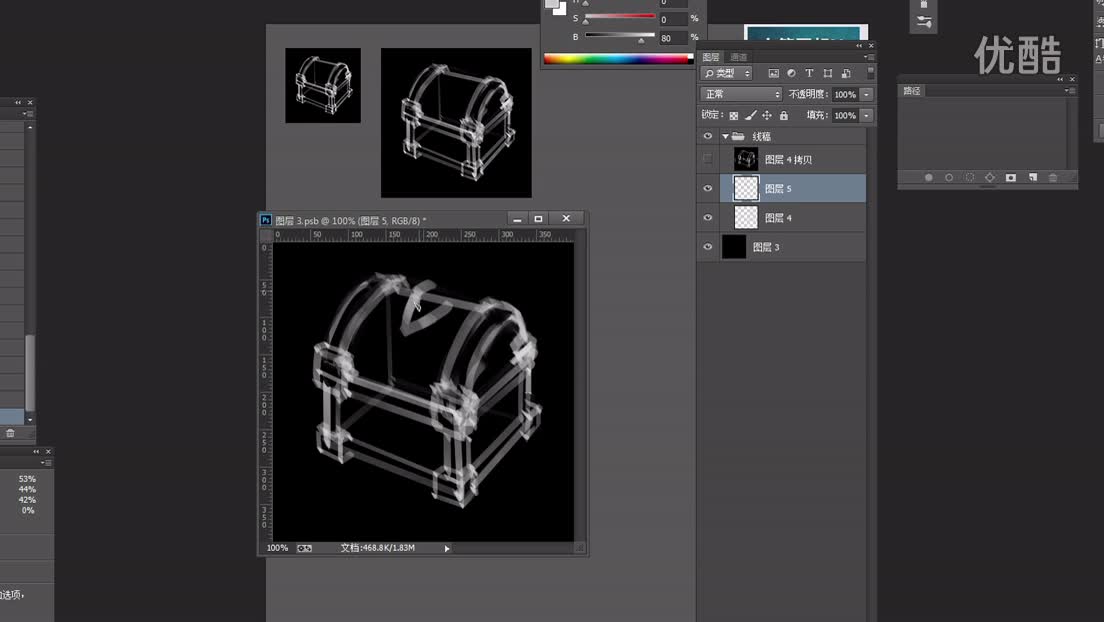
Task: Select the 路径 panel tab
Action: [912, 91]
